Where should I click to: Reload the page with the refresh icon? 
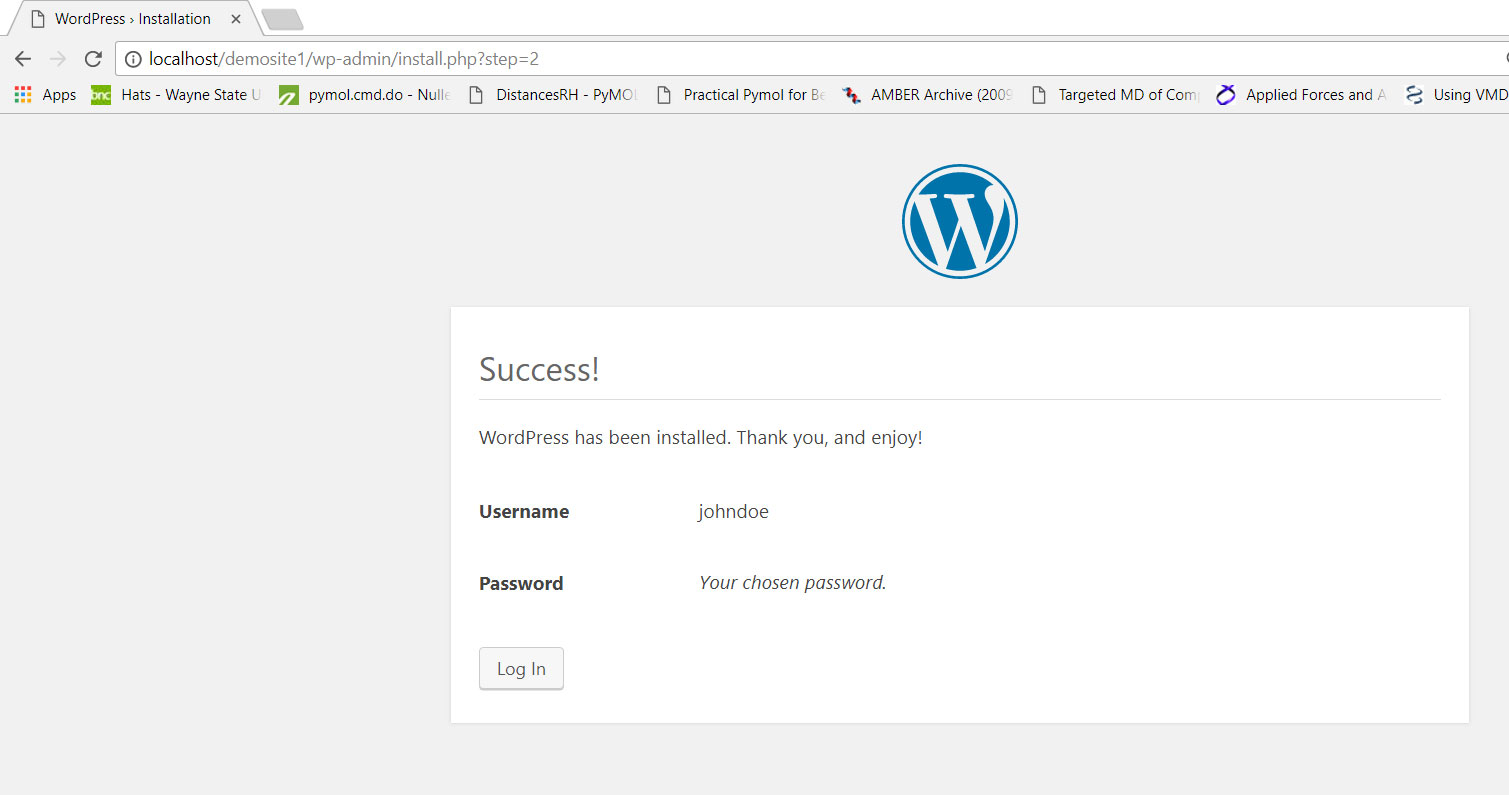93,59
